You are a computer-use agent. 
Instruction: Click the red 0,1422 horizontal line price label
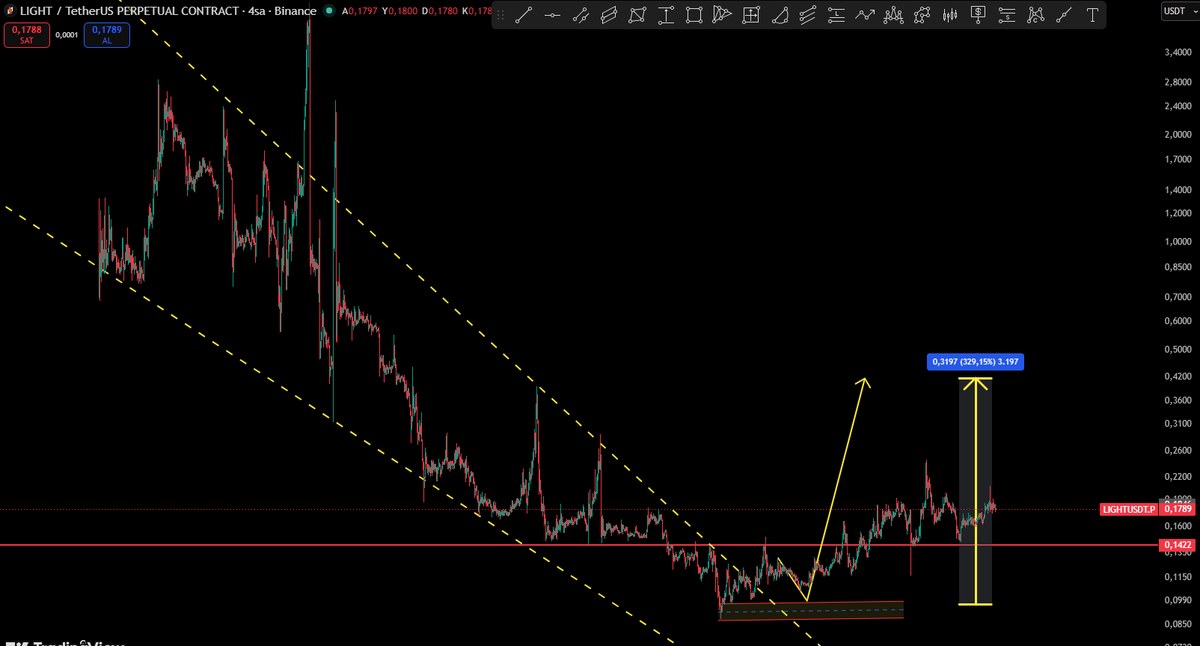click(1175, 545)
